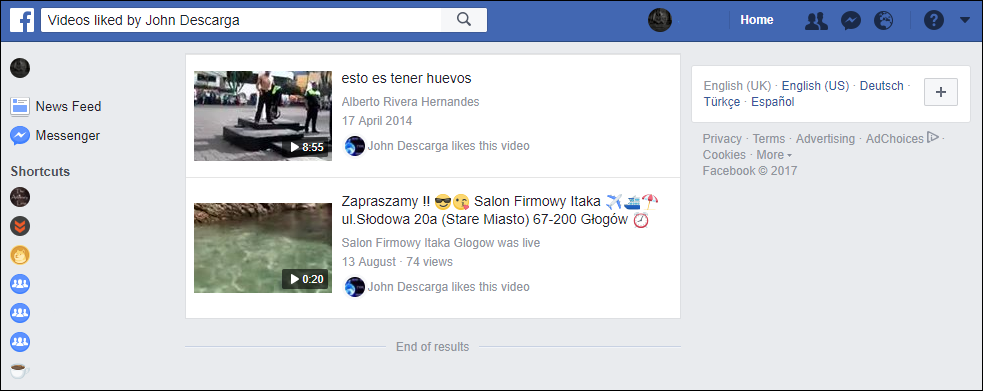Click the 'English (UK)' current language text
Viewport: 983px width, 391px height.
click(737, 86)
